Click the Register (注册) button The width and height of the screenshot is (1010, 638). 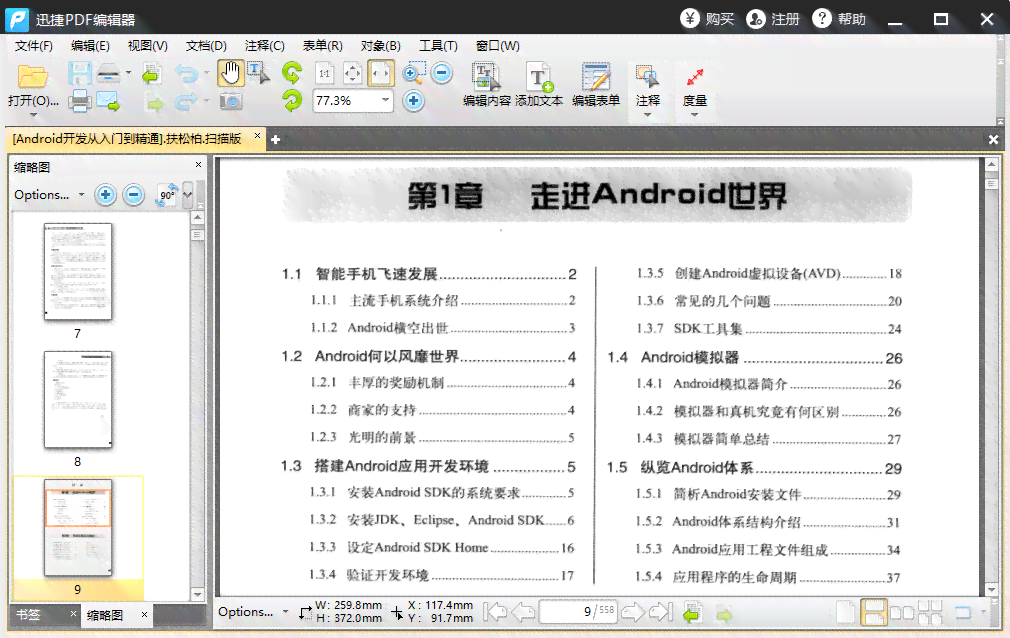773,19
